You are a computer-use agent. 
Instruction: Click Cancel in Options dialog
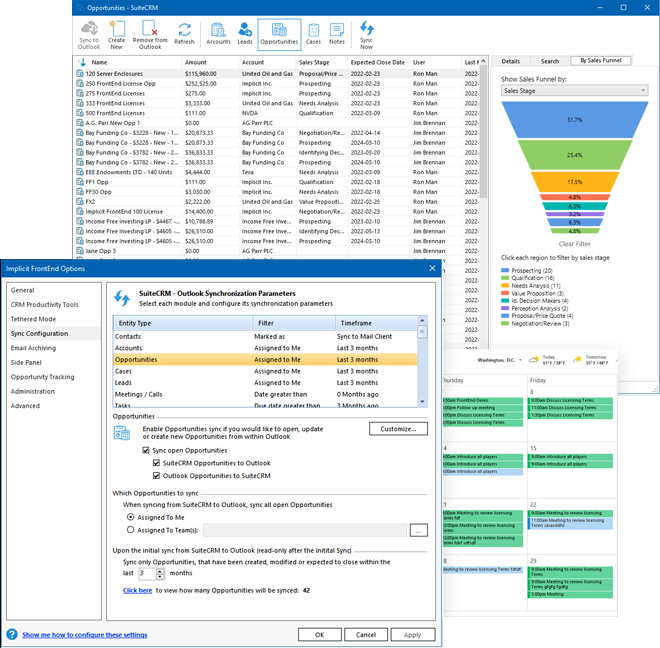click(366, 635)
